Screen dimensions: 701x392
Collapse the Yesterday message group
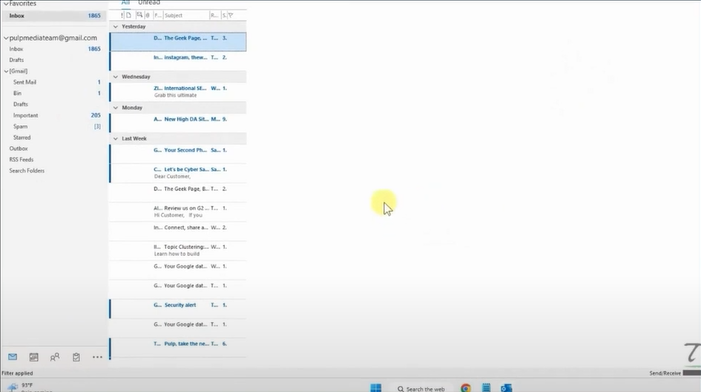[116, 27]
